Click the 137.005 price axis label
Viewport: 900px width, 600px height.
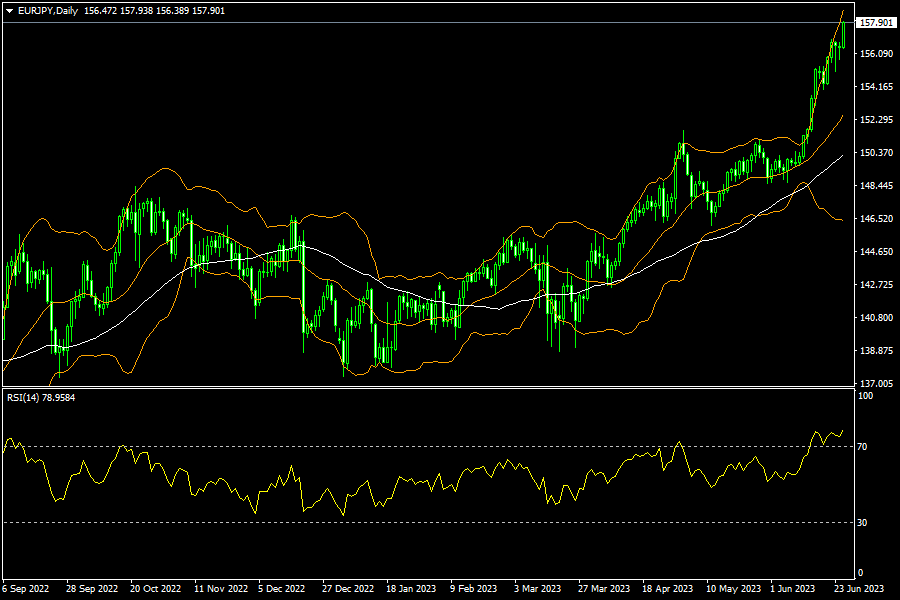coord(876,384)
